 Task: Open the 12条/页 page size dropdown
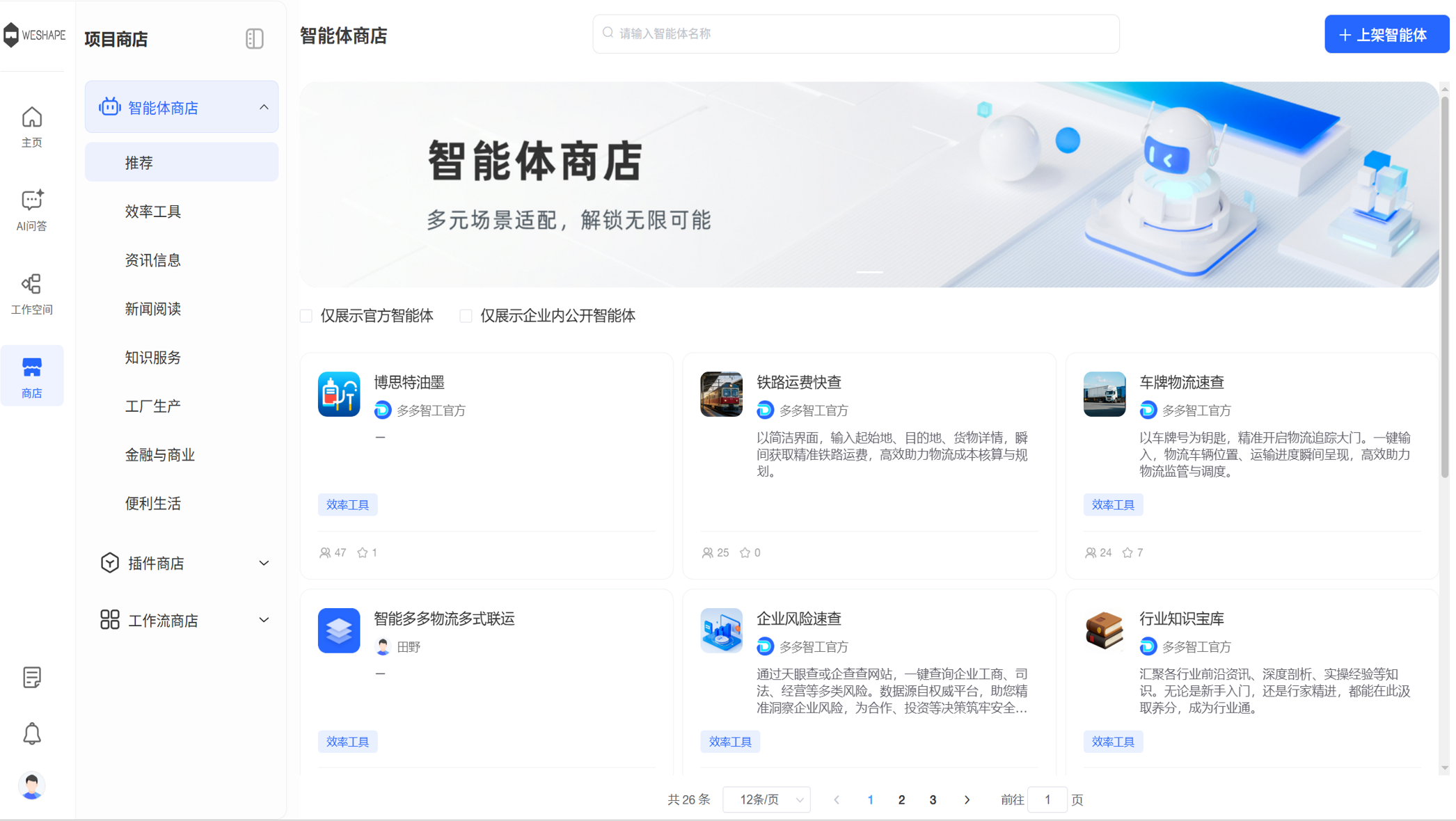point(766,799)
